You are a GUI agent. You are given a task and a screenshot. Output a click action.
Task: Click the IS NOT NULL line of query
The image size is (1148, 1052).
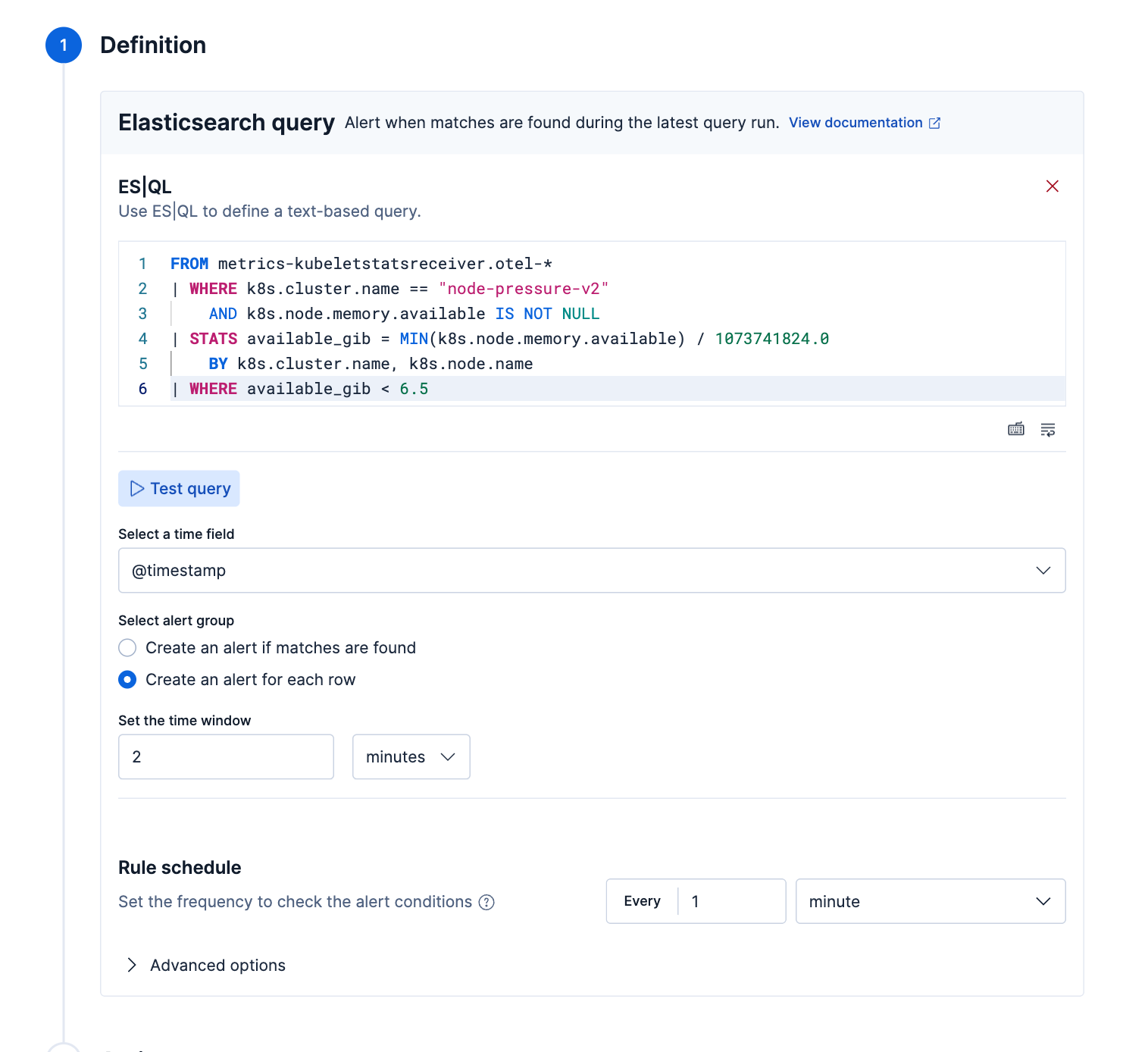point(404,314)
